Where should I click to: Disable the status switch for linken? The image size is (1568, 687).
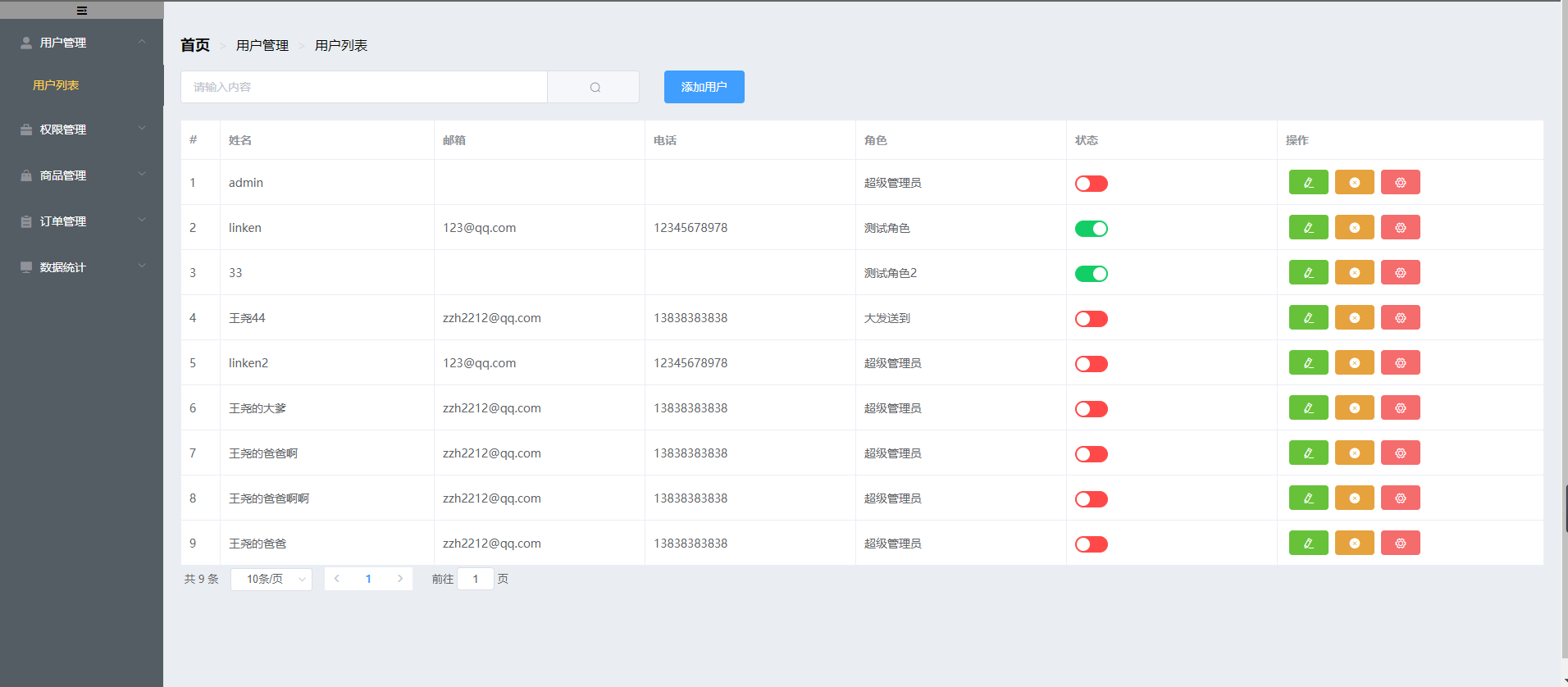(x=1091, y=229)
